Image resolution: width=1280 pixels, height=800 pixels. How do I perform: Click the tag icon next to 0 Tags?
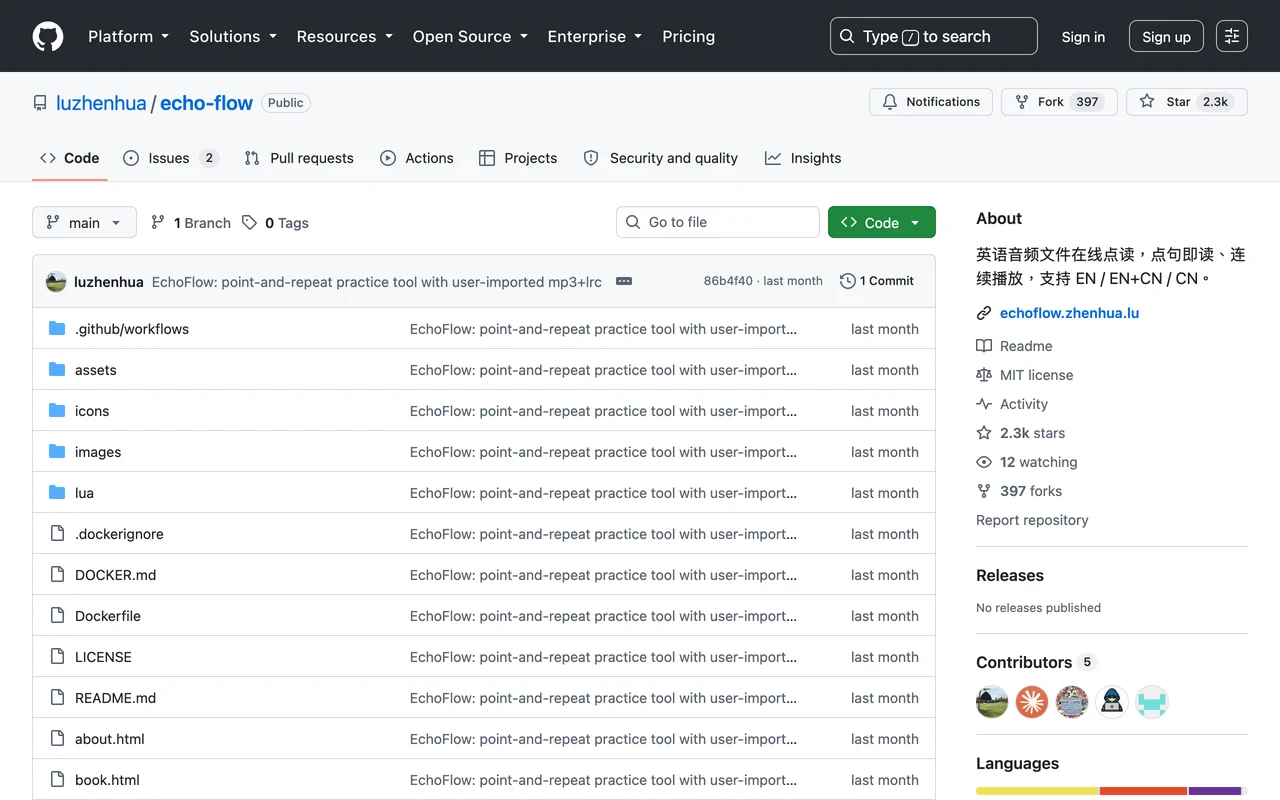tap(249, 223)
